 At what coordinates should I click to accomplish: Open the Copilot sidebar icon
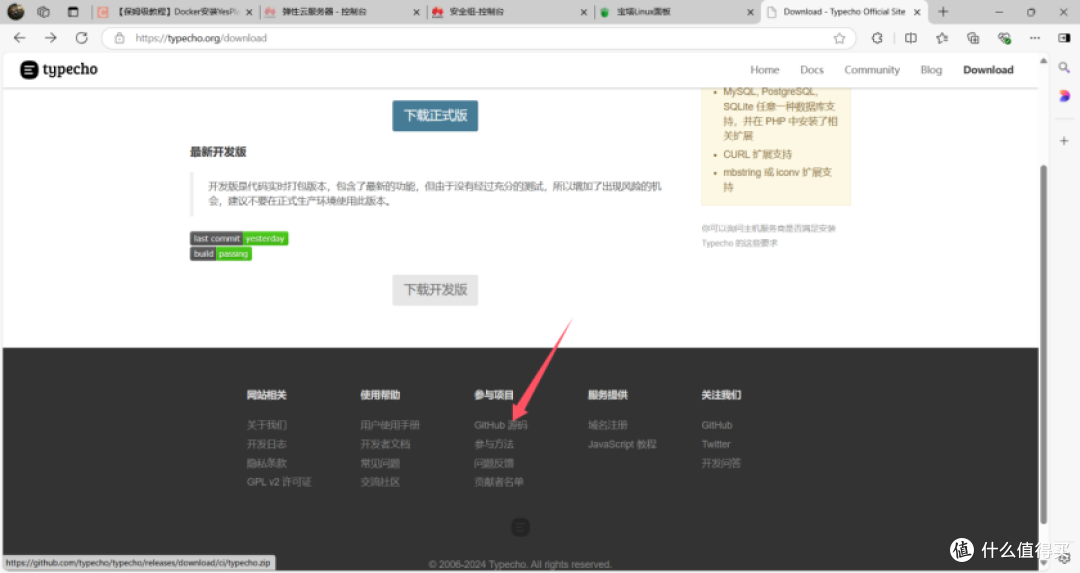[1064, 96]
